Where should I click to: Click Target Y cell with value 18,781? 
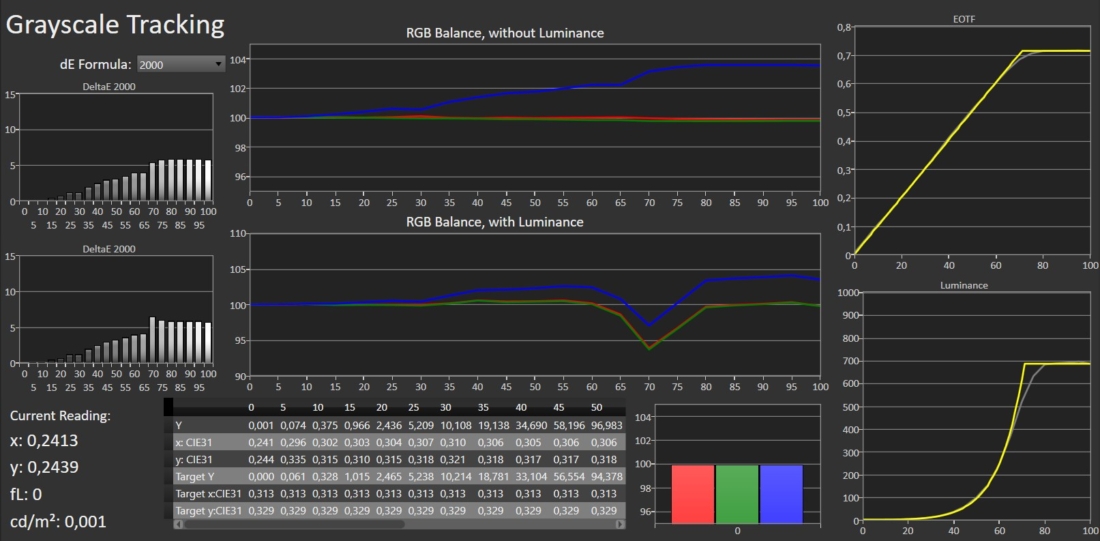click(495, 477)
